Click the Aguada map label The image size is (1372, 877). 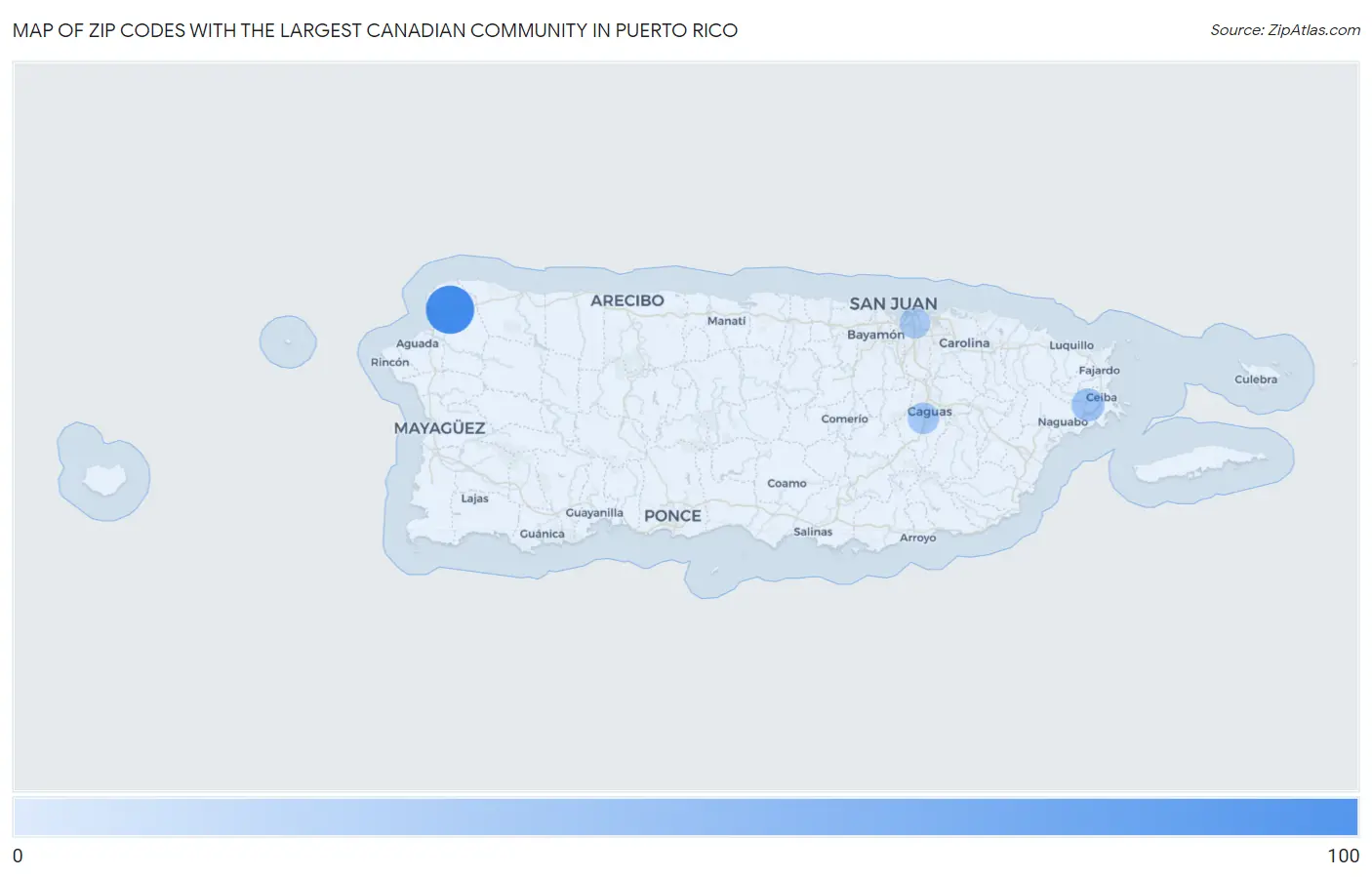click(x=417, y=343)
